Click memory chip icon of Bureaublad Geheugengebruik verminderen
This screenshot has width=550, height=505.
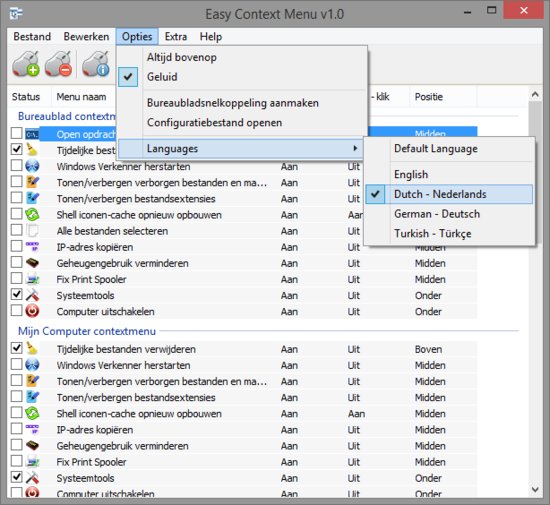32,263
